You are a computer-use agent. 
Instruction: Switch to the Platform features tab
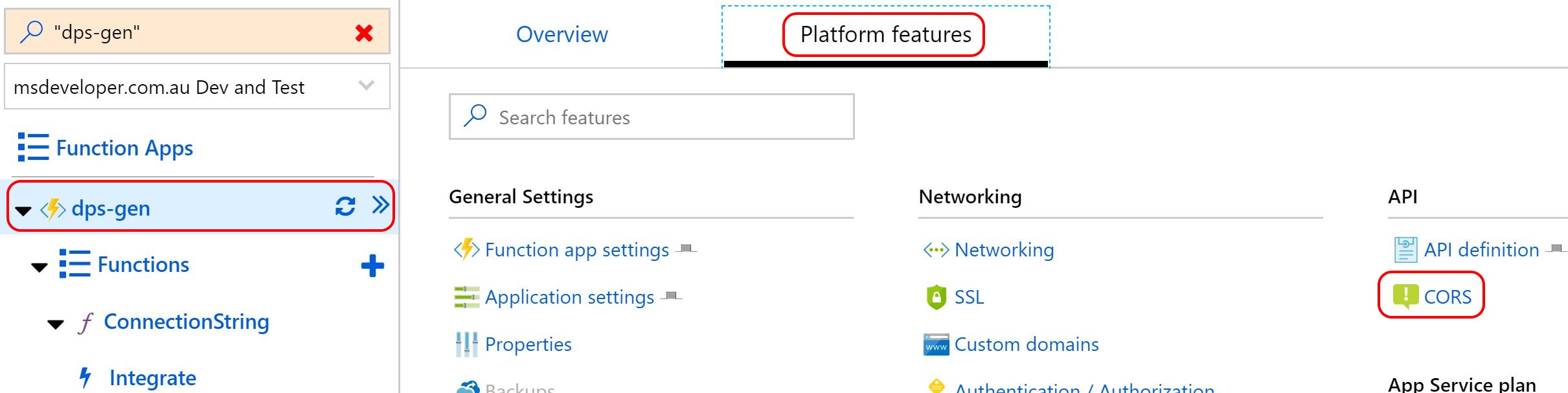coord(885,34)
